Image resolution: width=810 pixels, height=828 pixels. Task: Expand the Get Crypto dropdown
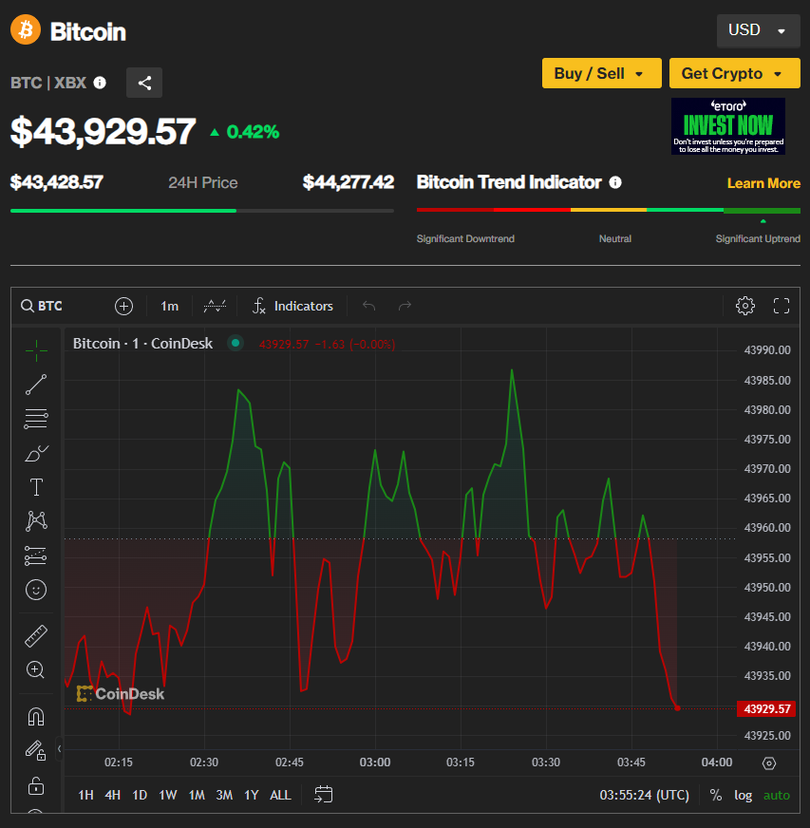(x=734, y=73)
